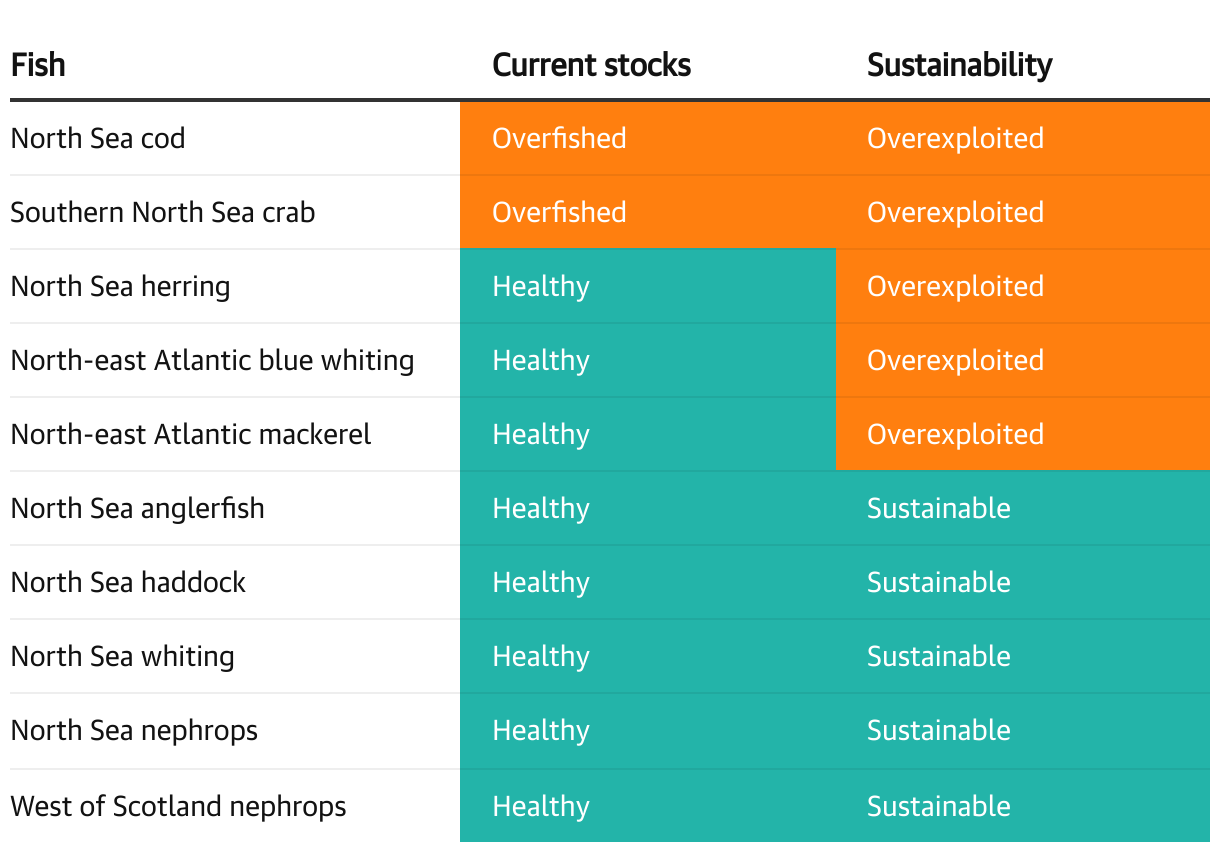Click Sustainable cell for West of Scotland nephrops
This screenshot has height=854, width=1220.
[x=938, y=806]
